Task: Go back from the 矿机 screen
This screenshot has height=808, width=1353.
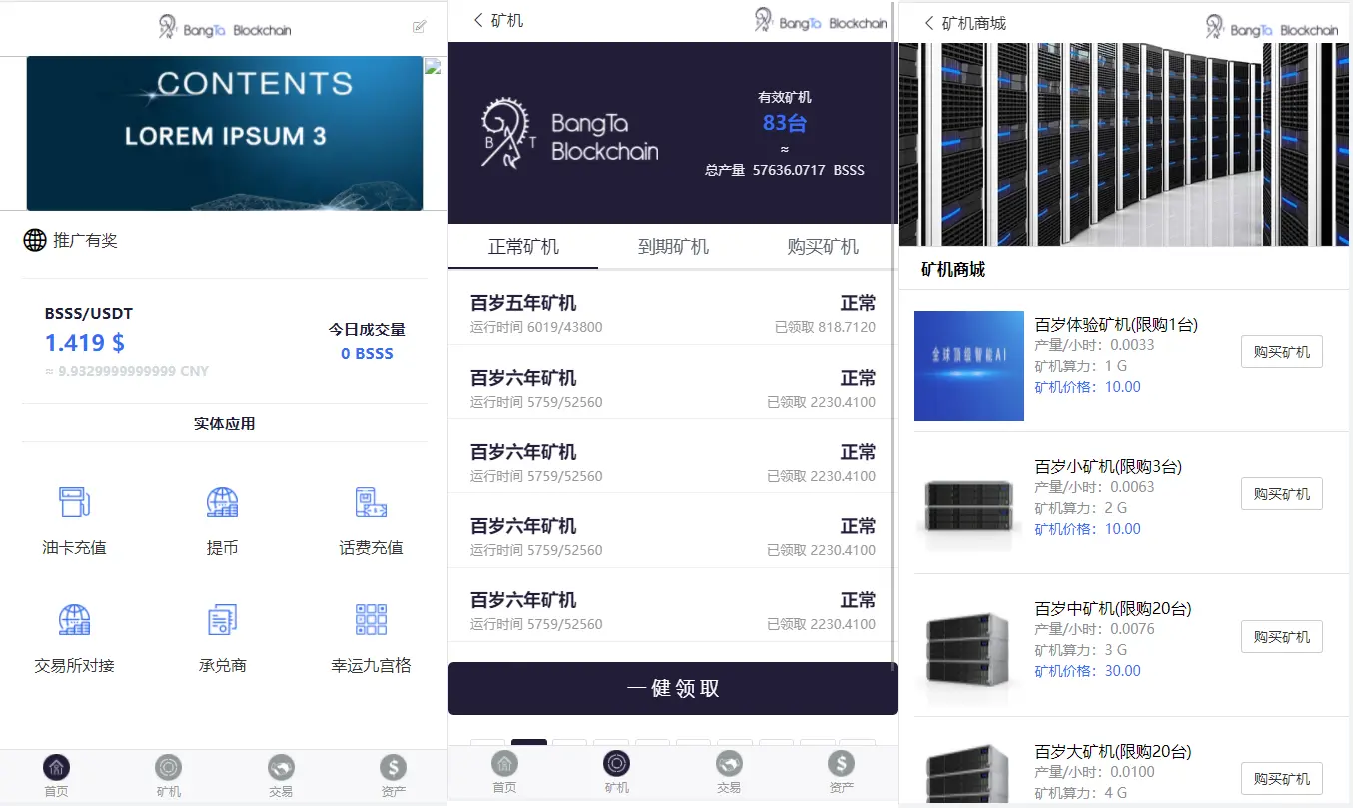Action: click(478, 20)
